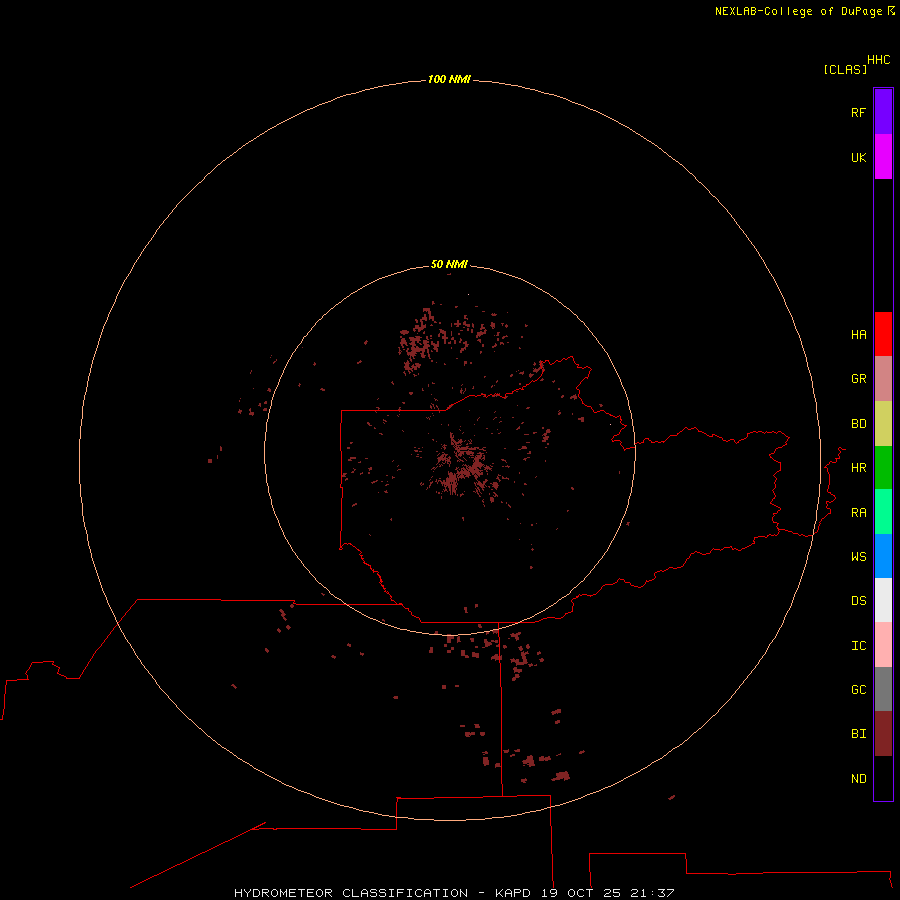Click the BI legend label
The image size is (900, 900).
(858, 734)
